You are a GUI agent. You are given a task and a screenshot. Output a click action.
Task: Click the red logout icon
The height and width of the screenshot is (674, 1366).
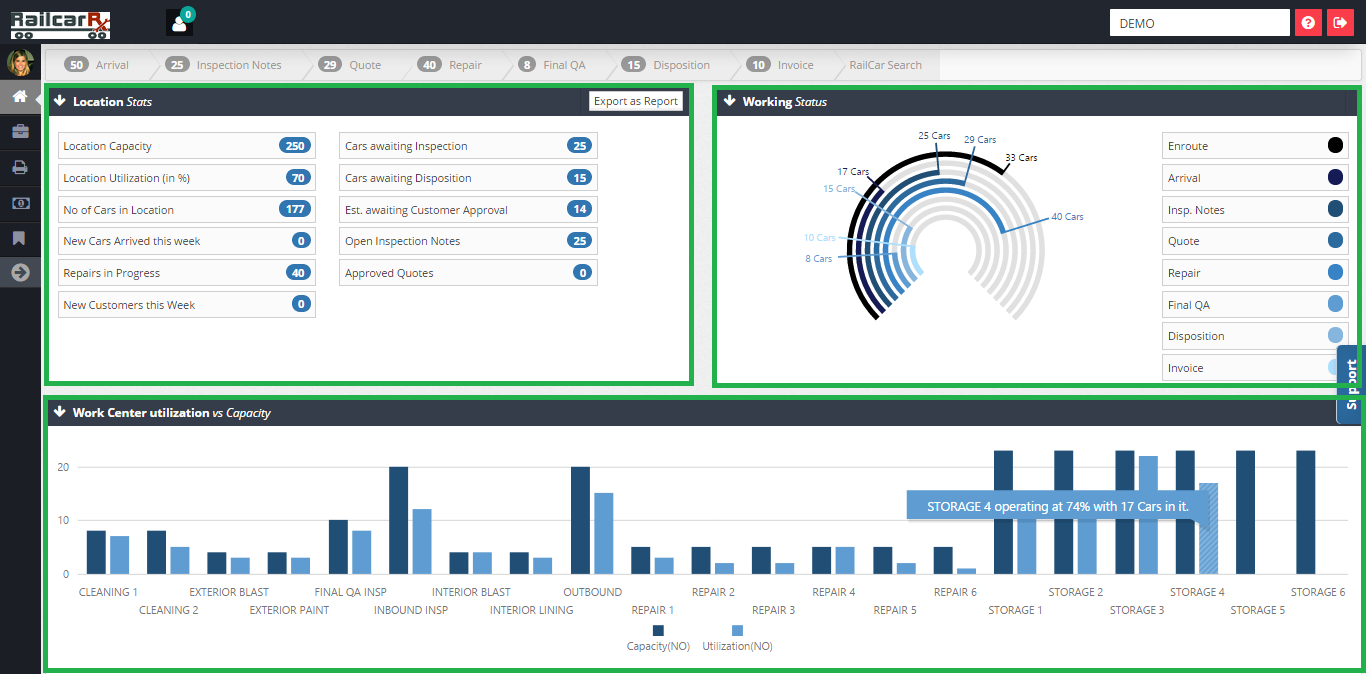pos(1340,22)
